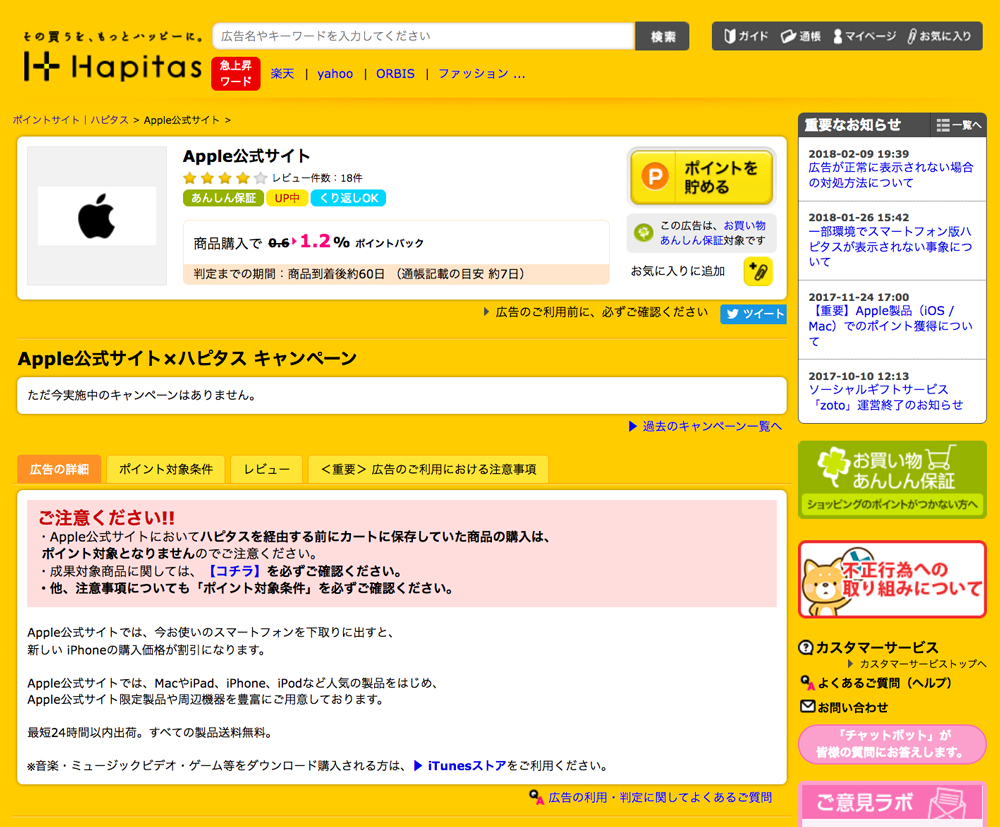Open notice ソーシャルギフトサービス zoto 運営終了
This screenshot has width=1000, height=827.
886,397
